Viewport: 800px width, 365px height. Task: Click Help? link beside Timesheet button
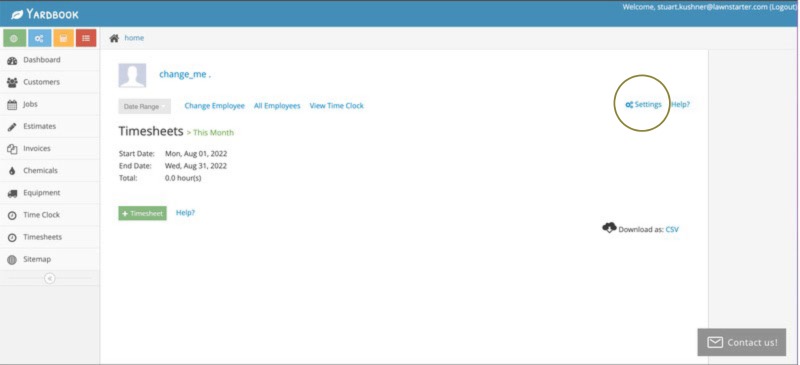coord(185,212)
